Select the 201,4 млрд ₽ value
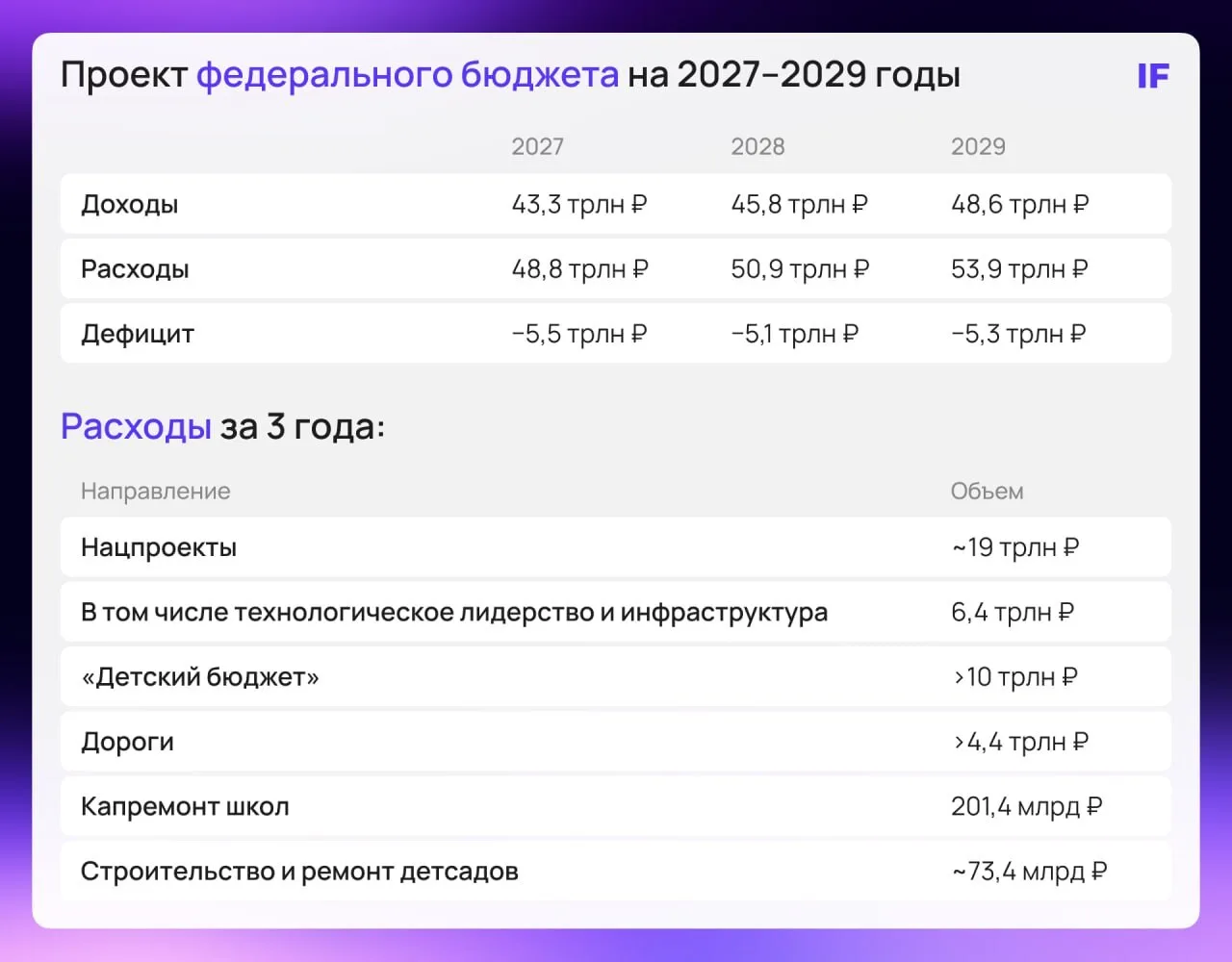 tap(1027, 806)
